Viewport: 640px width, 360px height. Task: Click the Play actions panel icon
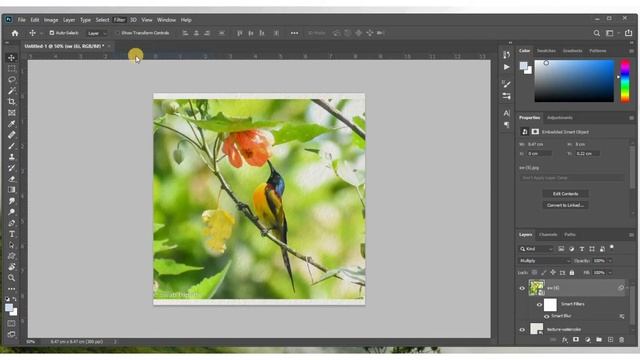[507, 67]
